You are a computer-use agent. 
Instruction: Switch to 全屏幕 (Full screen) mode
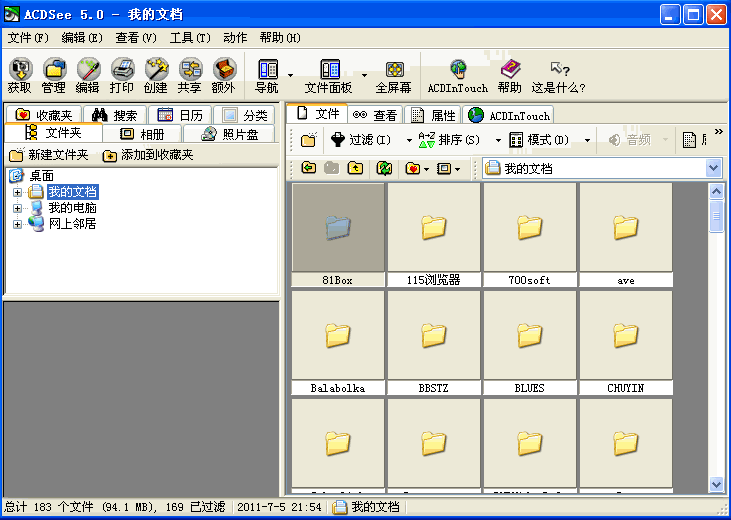394,76
